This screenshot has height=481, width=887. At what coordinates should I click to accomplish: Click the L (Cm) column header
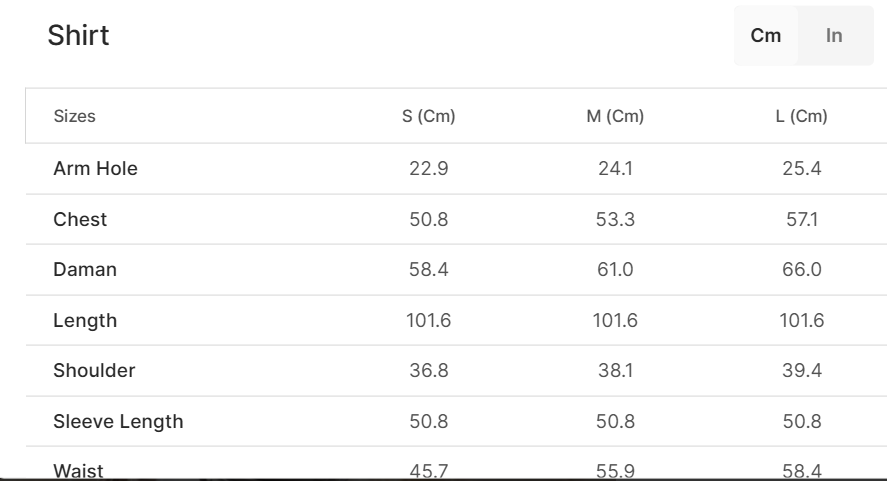[802, 116]
